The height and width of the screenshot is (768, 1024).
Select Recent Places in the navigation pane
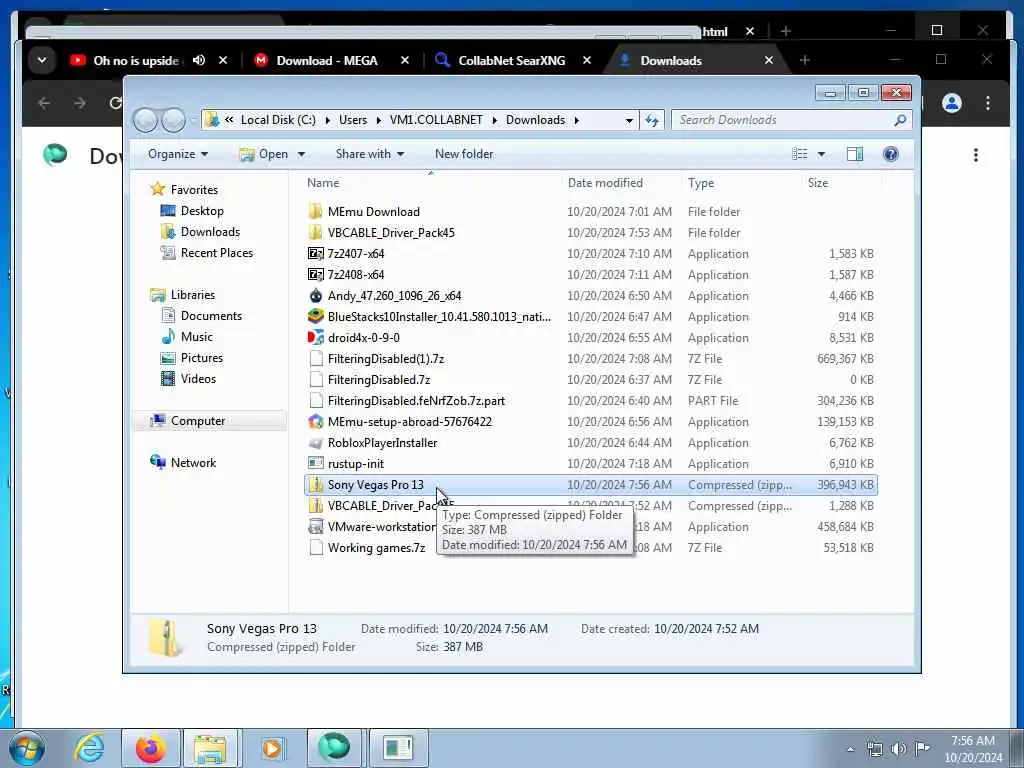point(216,253)
